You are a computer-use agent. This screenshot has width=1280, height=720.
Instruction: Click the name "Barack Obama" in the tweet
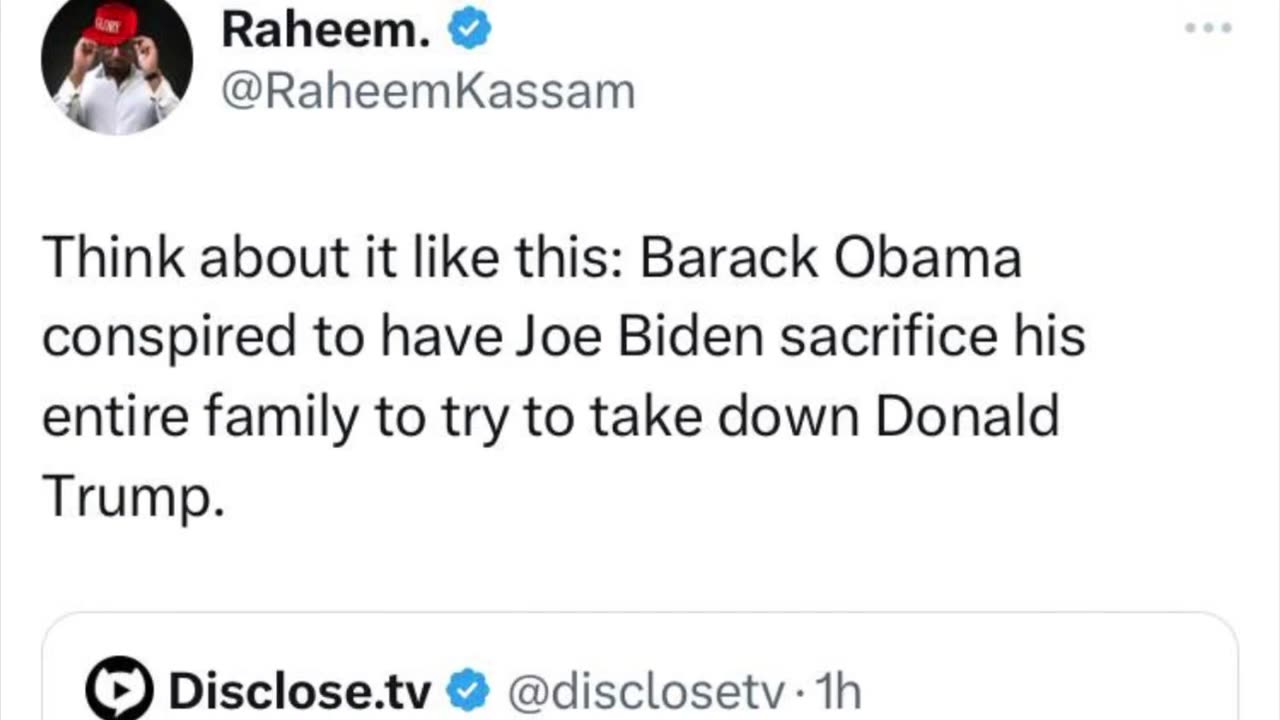coord(830,260)
